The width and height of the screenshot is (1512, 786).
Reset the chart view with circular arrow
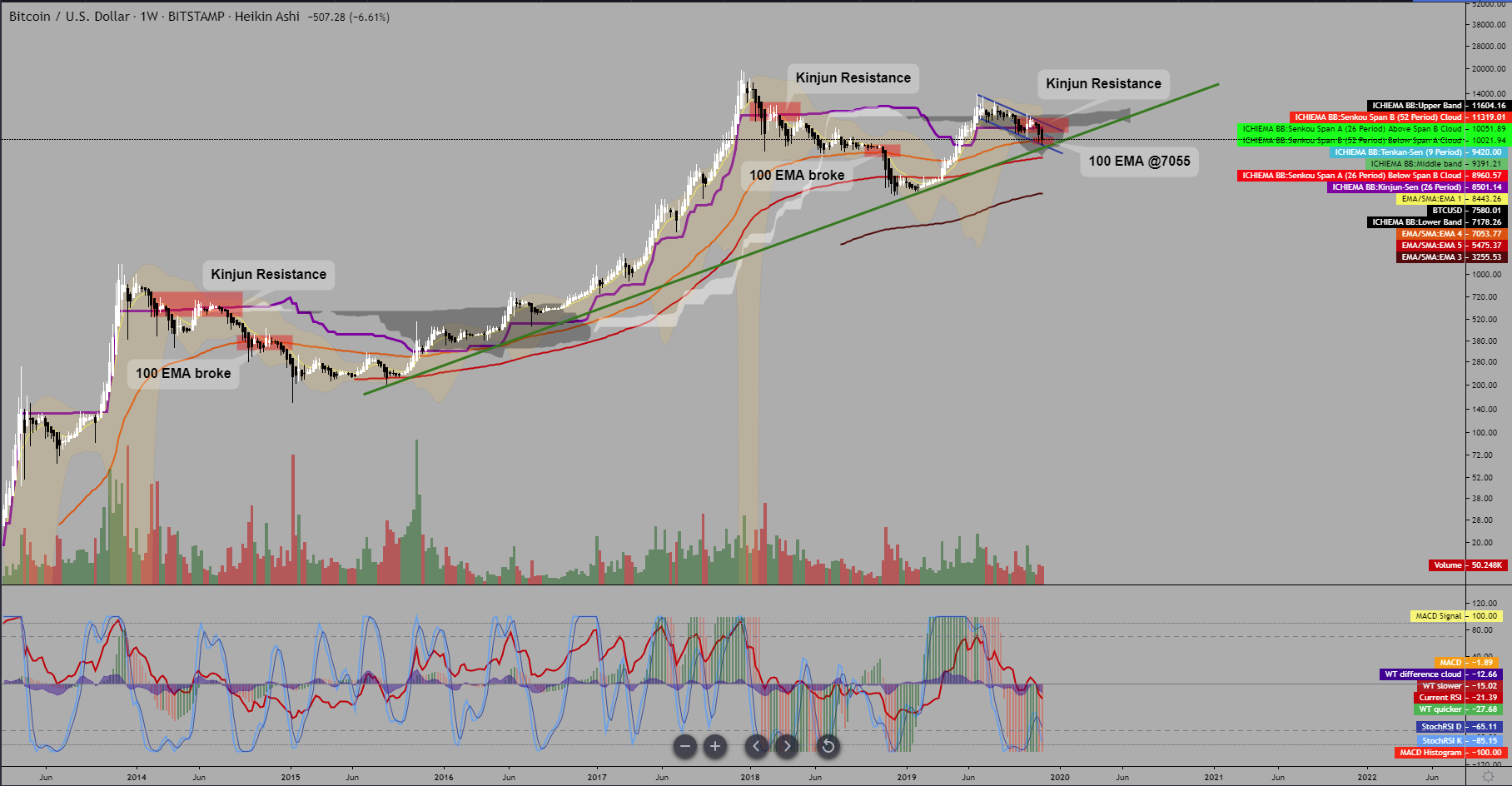[x=828, y=746]
